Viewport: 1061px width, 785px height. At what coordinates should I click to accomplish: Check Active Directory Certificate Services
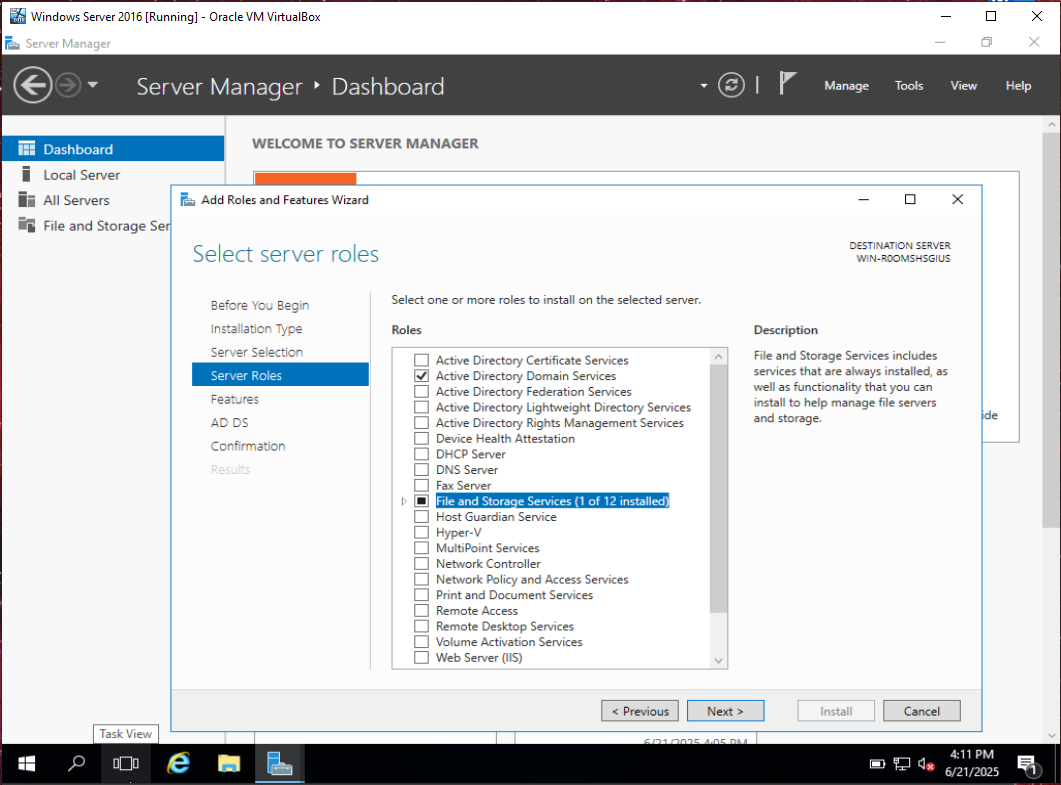(422, 360)
